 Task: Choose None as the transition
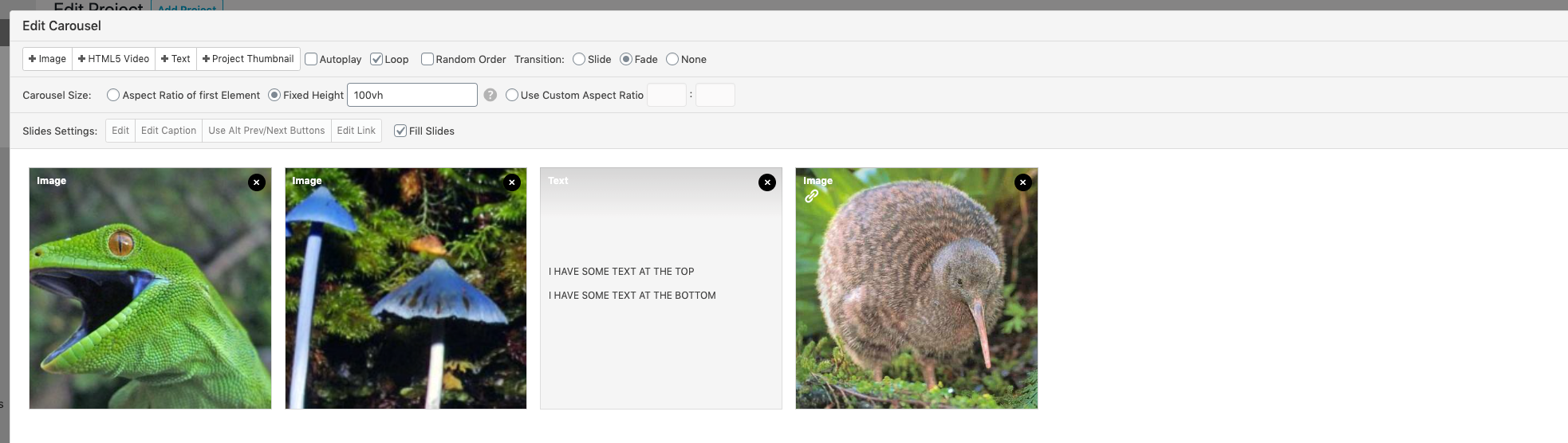[672, 59]
